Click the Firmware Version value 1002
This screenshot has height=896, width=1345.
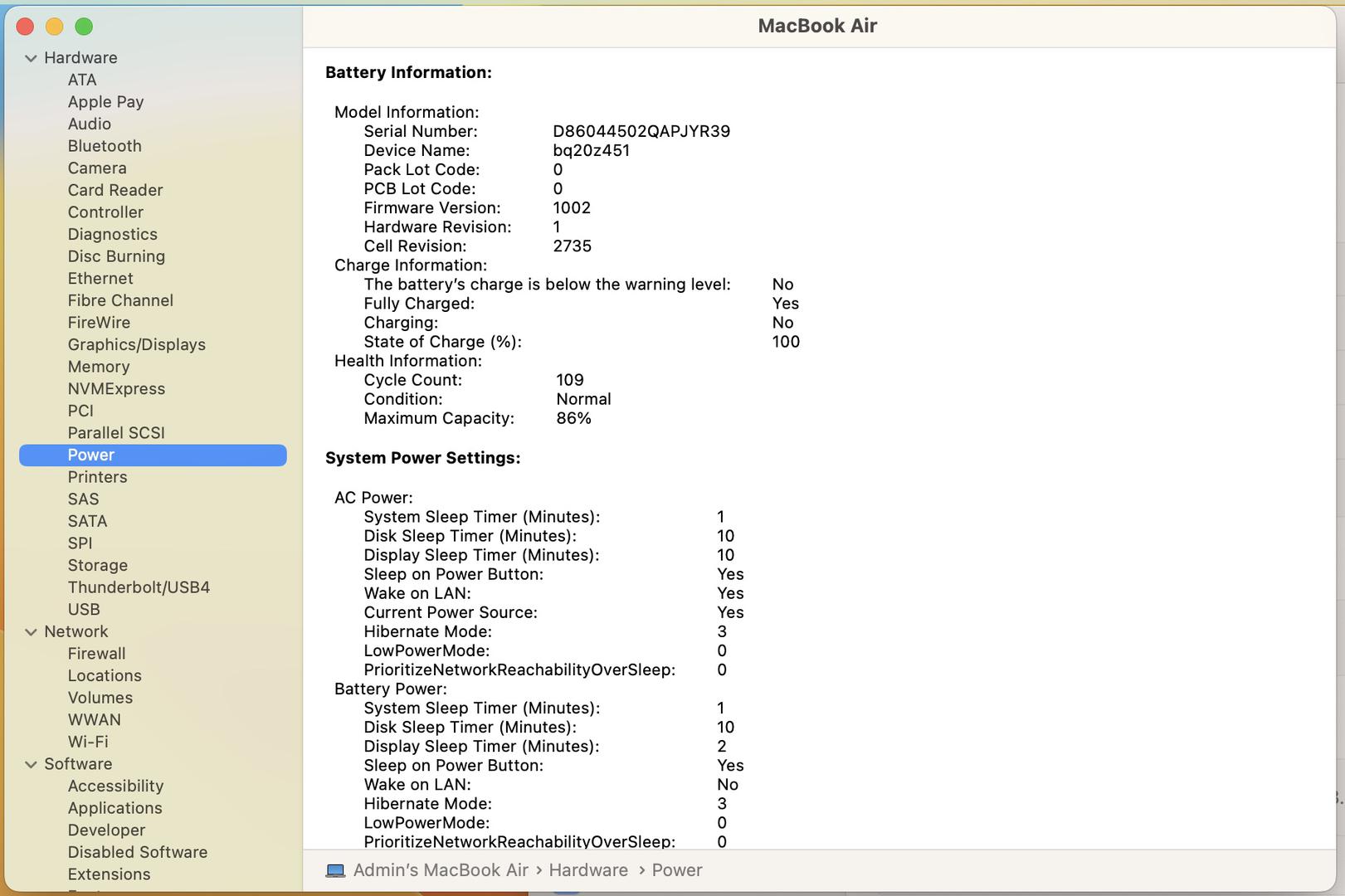tap(572, 207)
